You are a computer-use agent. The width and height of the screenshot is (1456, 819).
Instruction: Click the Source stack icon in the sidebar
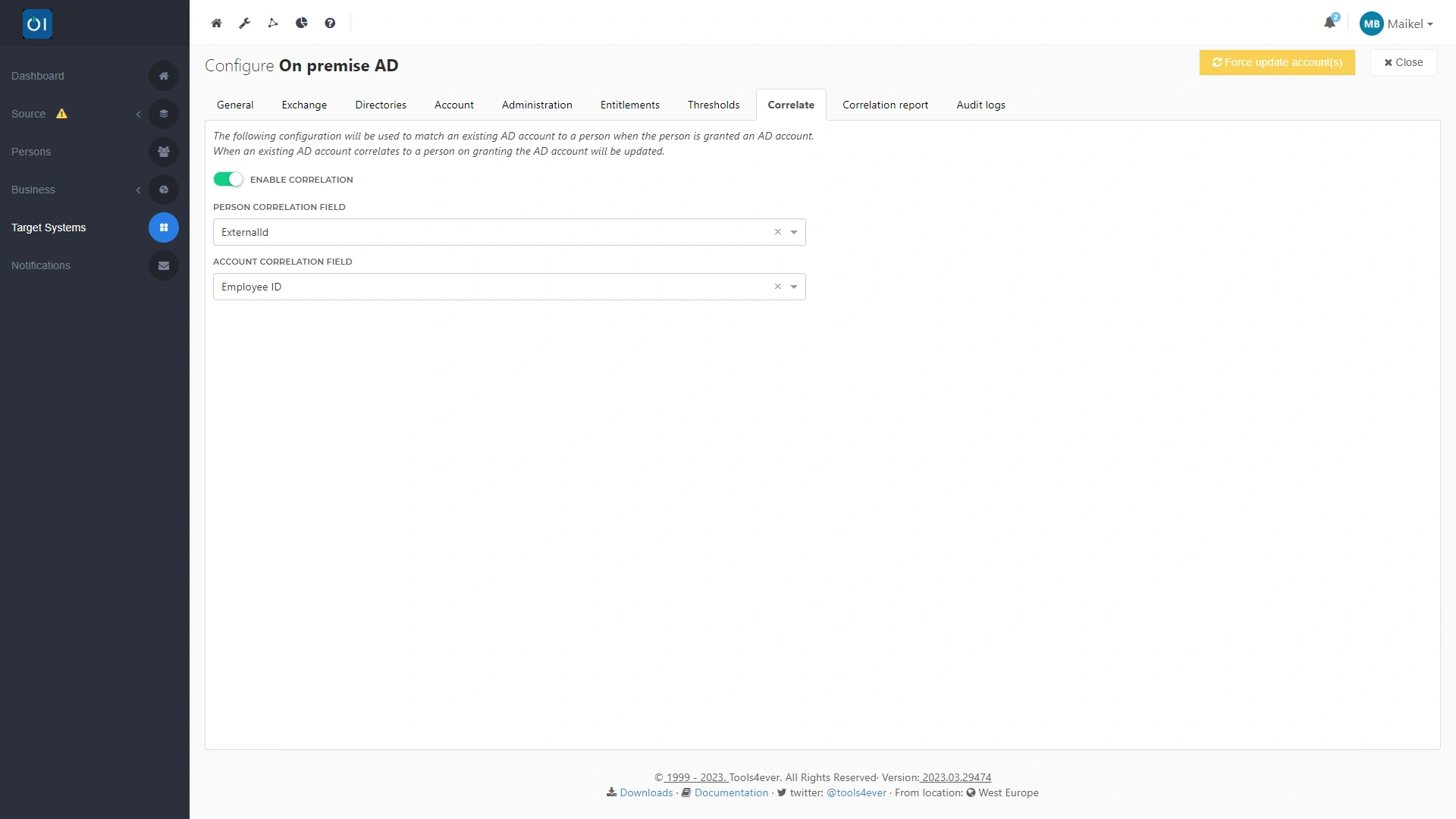(x=164, y=114)
